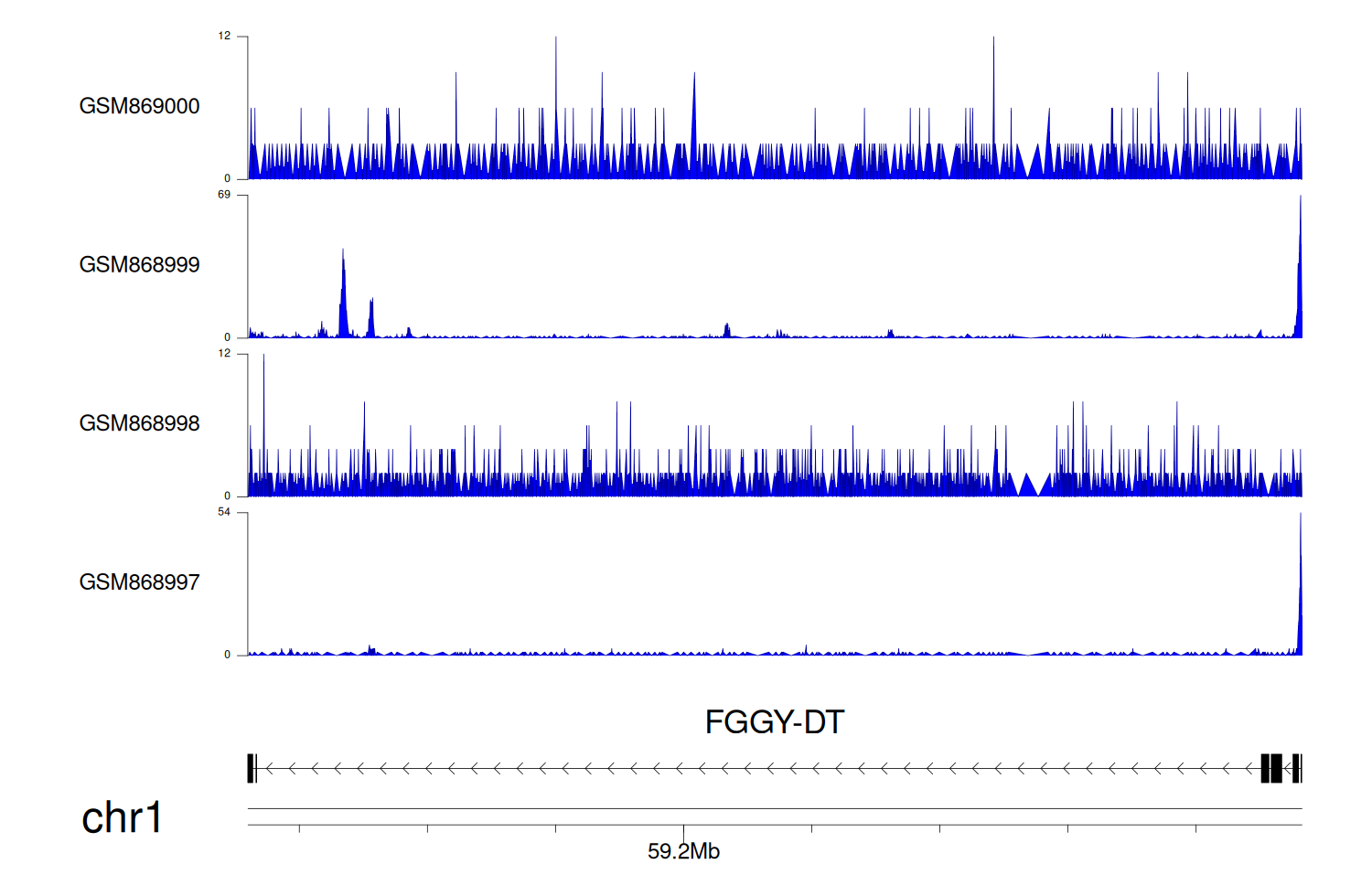Select the GSM868997 track name
The width and height of the screenshot is (1372, 896).
click(139, 582)
